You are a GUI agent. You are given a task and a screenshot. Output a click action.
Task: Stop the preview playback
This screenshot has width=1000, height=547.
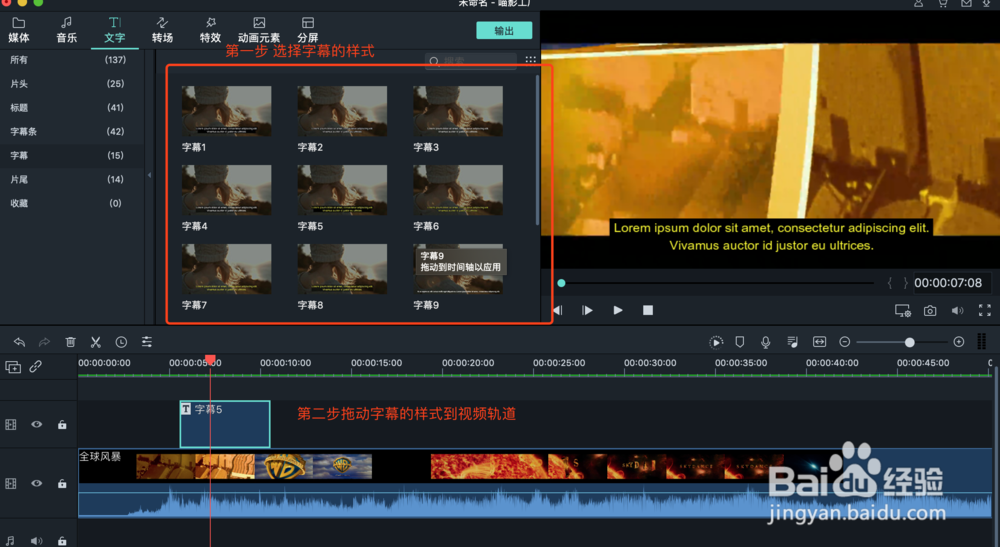(x=648, y=310)
